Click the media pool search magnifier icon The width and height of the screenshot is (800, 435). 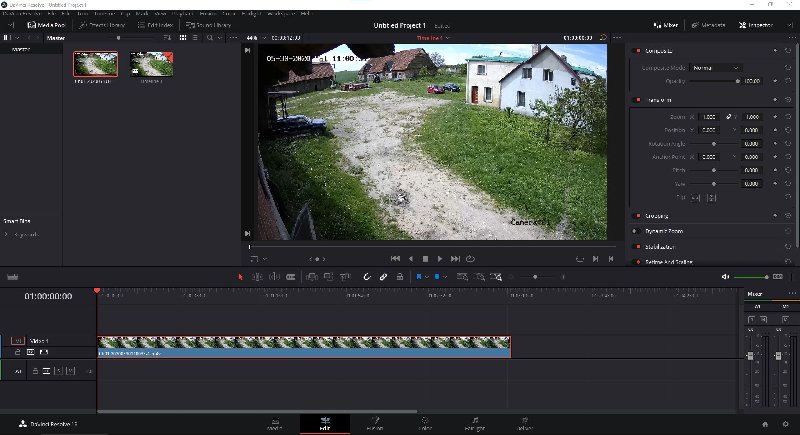tap(210, 38)
